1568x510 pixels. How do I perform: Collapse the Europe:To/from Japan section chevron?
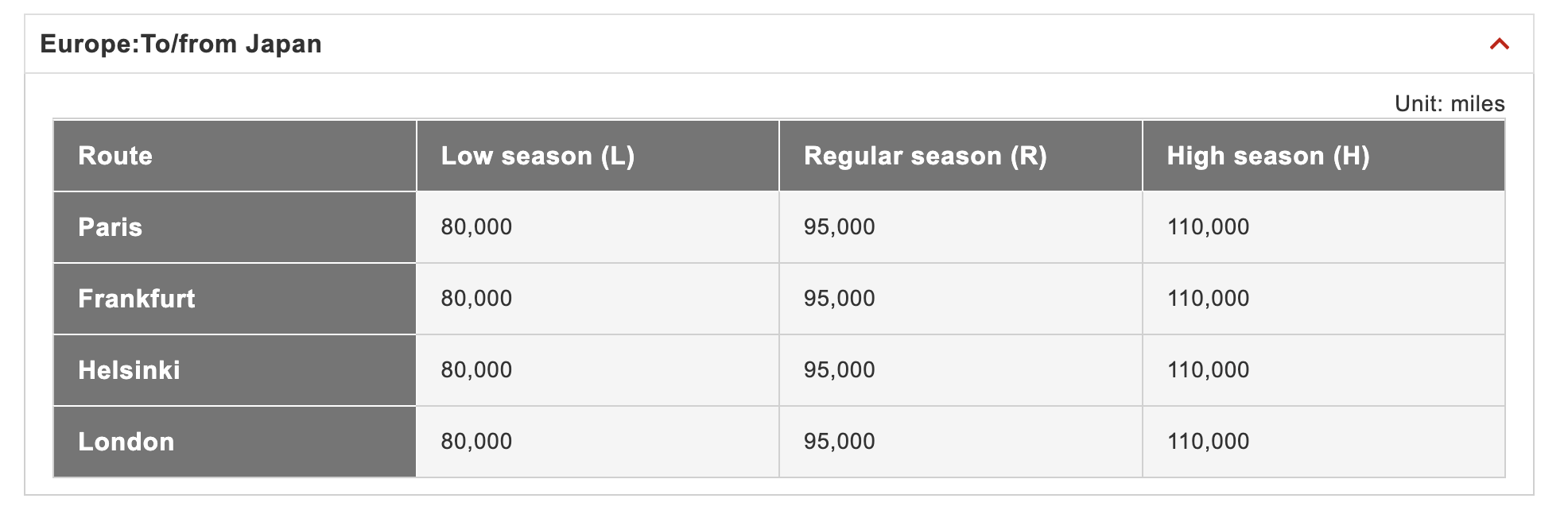(x=1499, y=44)
